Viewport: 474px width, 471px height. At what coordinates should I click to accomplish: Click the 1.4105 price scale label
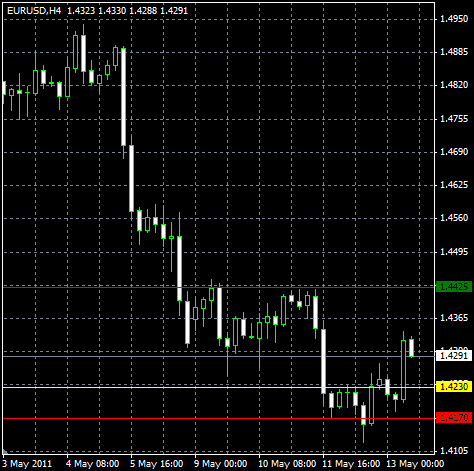click(454, 451)
